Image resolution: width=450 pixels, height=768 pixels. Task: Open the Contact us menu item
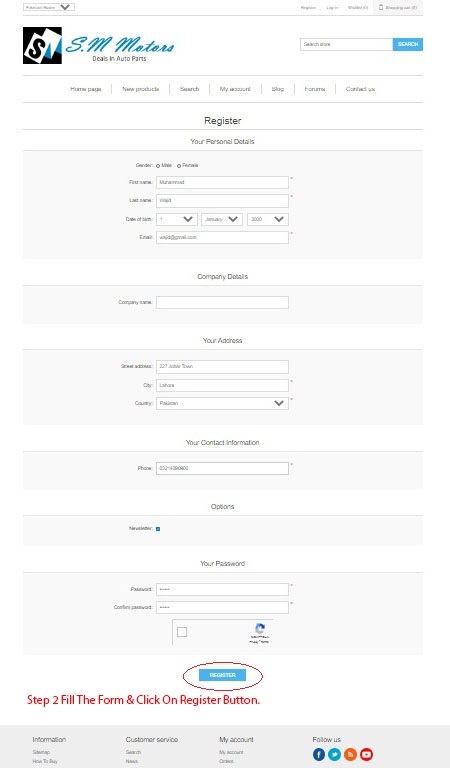[360, 89]
